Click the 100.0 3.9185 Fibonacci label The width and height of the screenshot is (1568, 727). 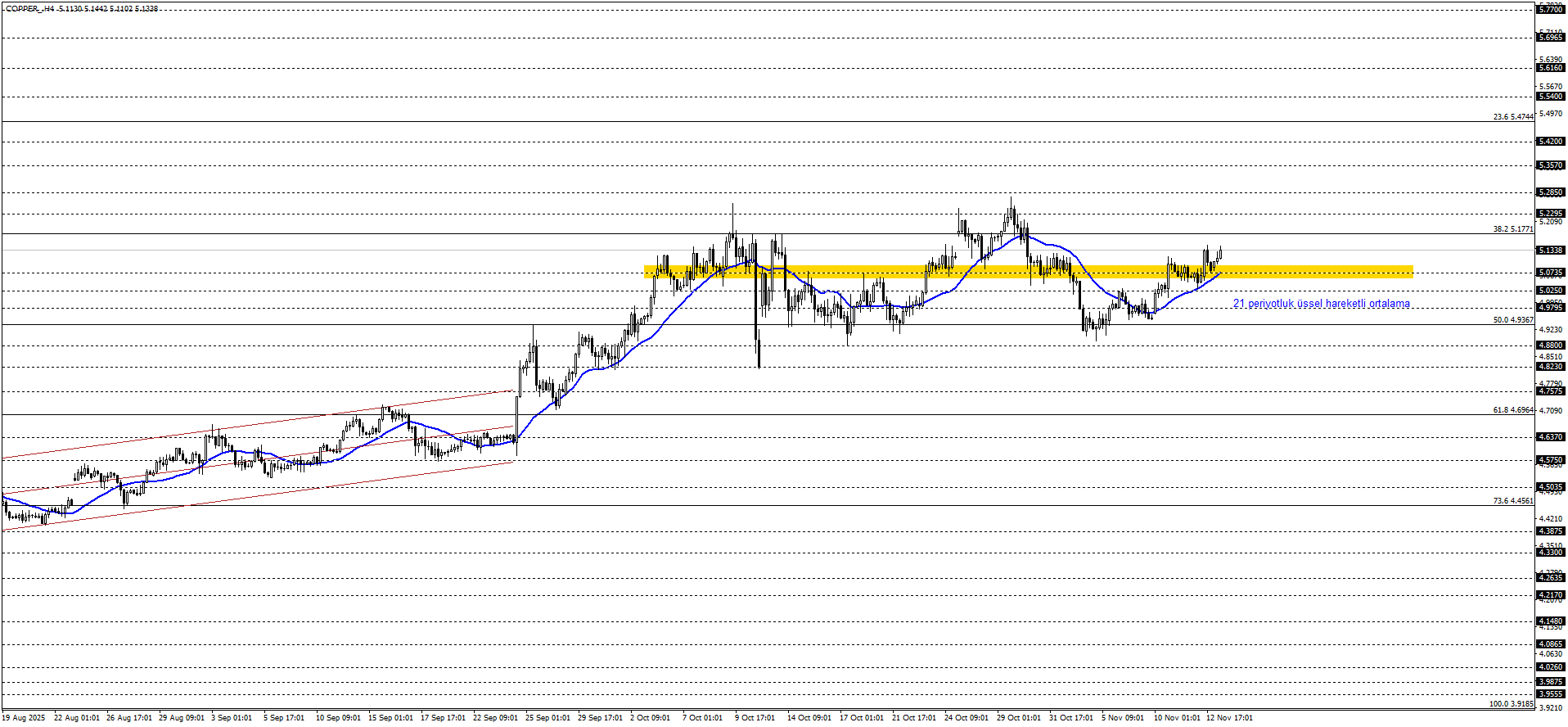(x=1511, y=704)
